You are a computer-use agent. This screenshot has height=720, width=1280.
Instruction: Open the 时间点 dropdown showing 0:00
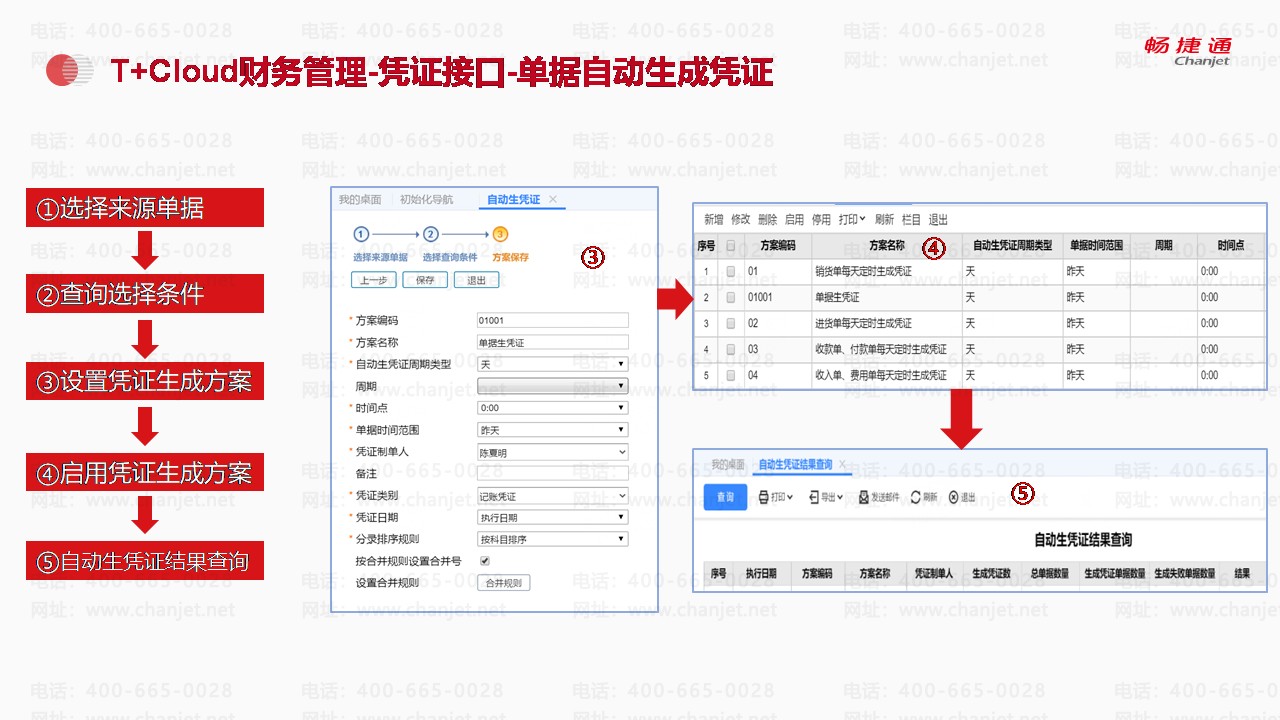(553, 408)
